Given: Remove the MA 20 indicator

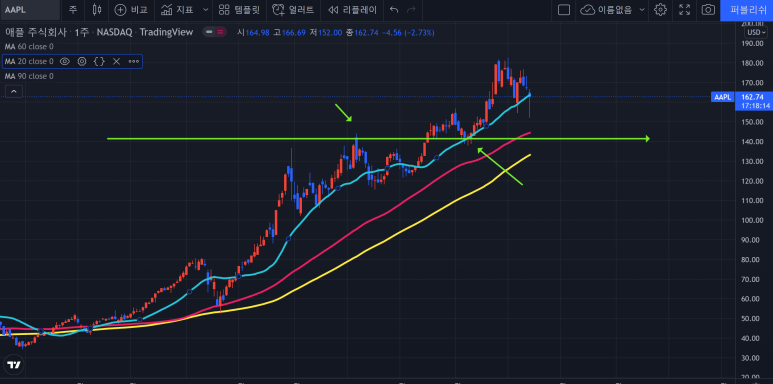Looking at the screenshot, I should (x=116, y=62).
